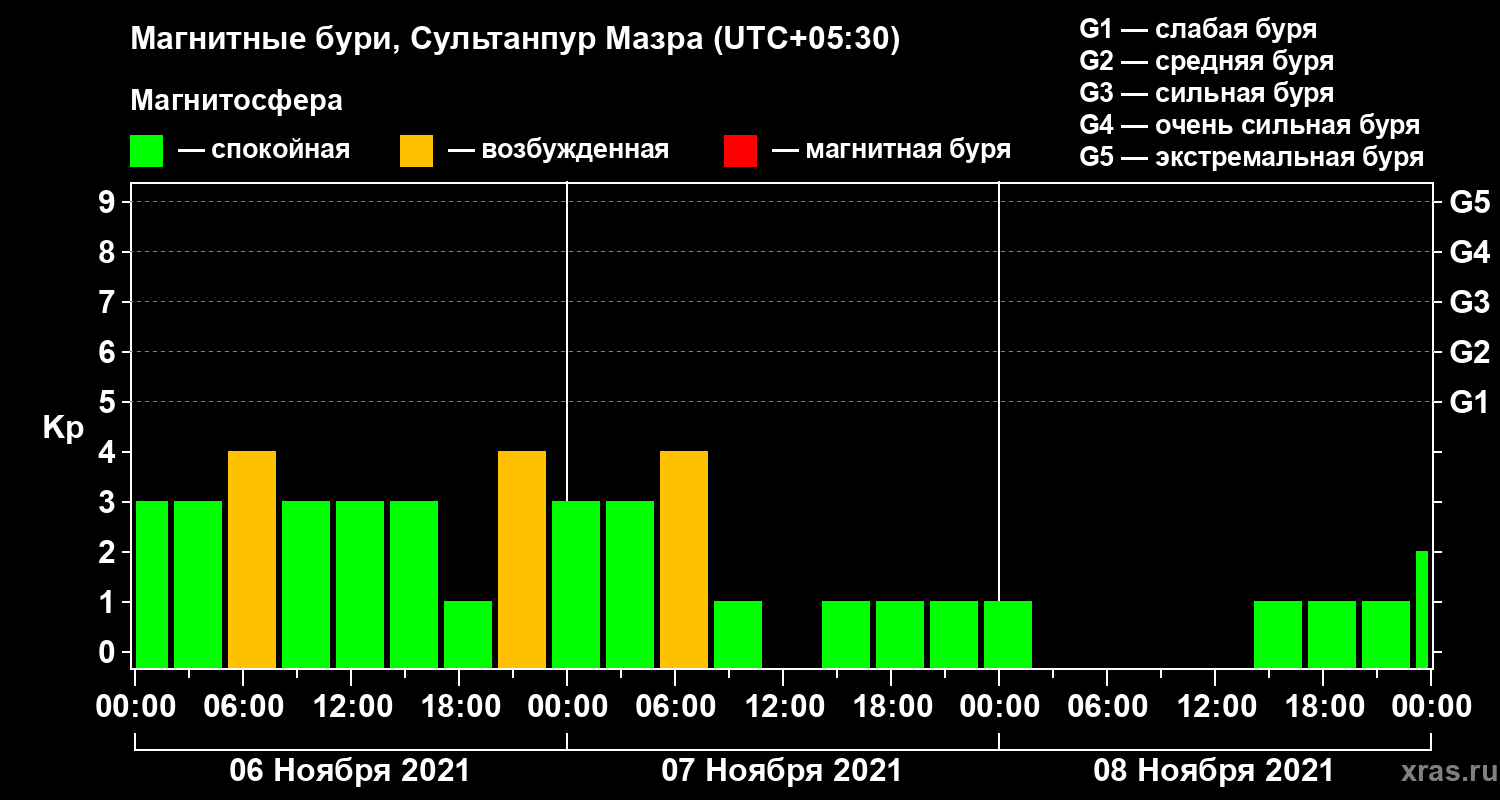
Task: Click the chart title Магнитные бури
Action: click(x=255, y=40)
